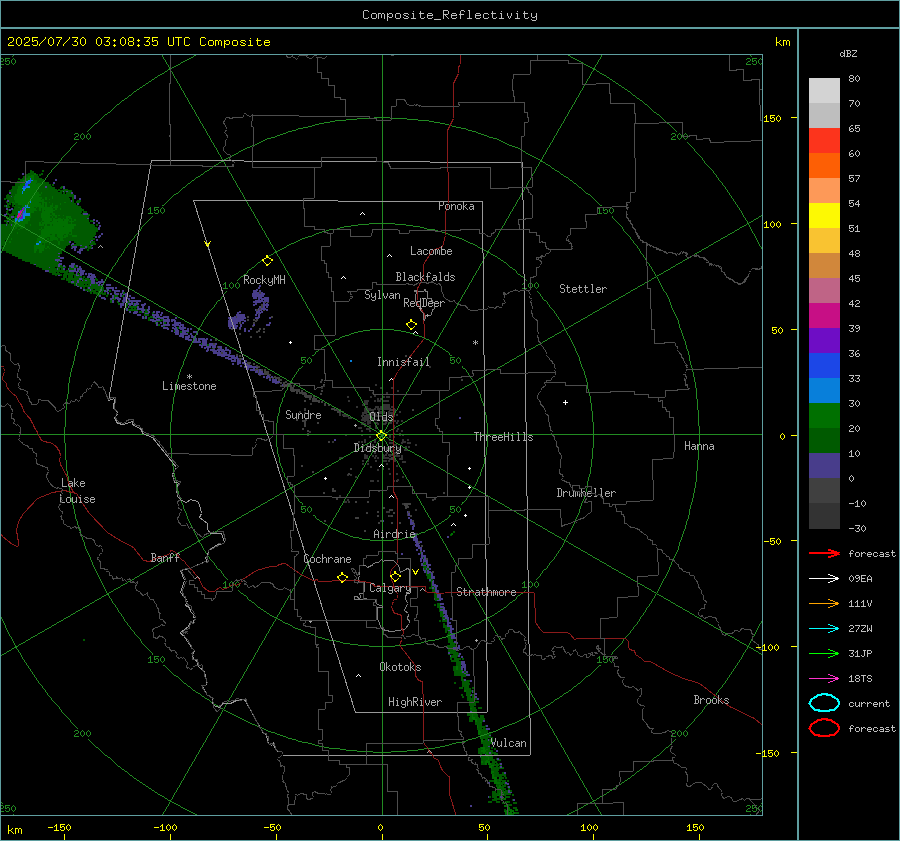The image size is (900, 841).
Task: Click the red-magenta storm core in upper left echo
Action: 21,214
